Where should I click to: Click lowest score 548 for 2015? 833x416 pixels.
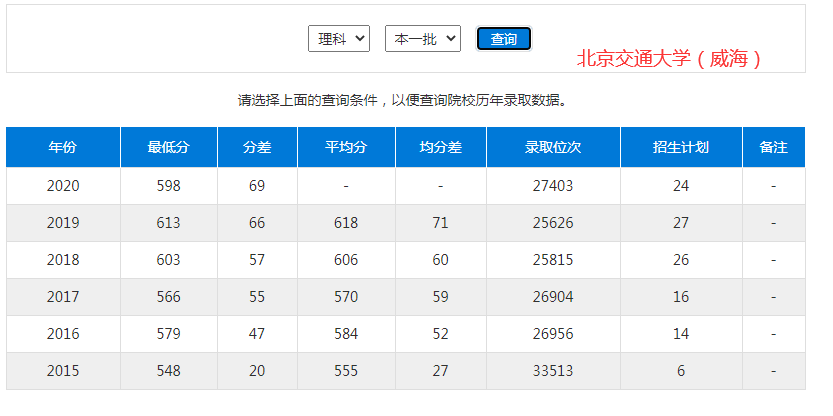168,370
